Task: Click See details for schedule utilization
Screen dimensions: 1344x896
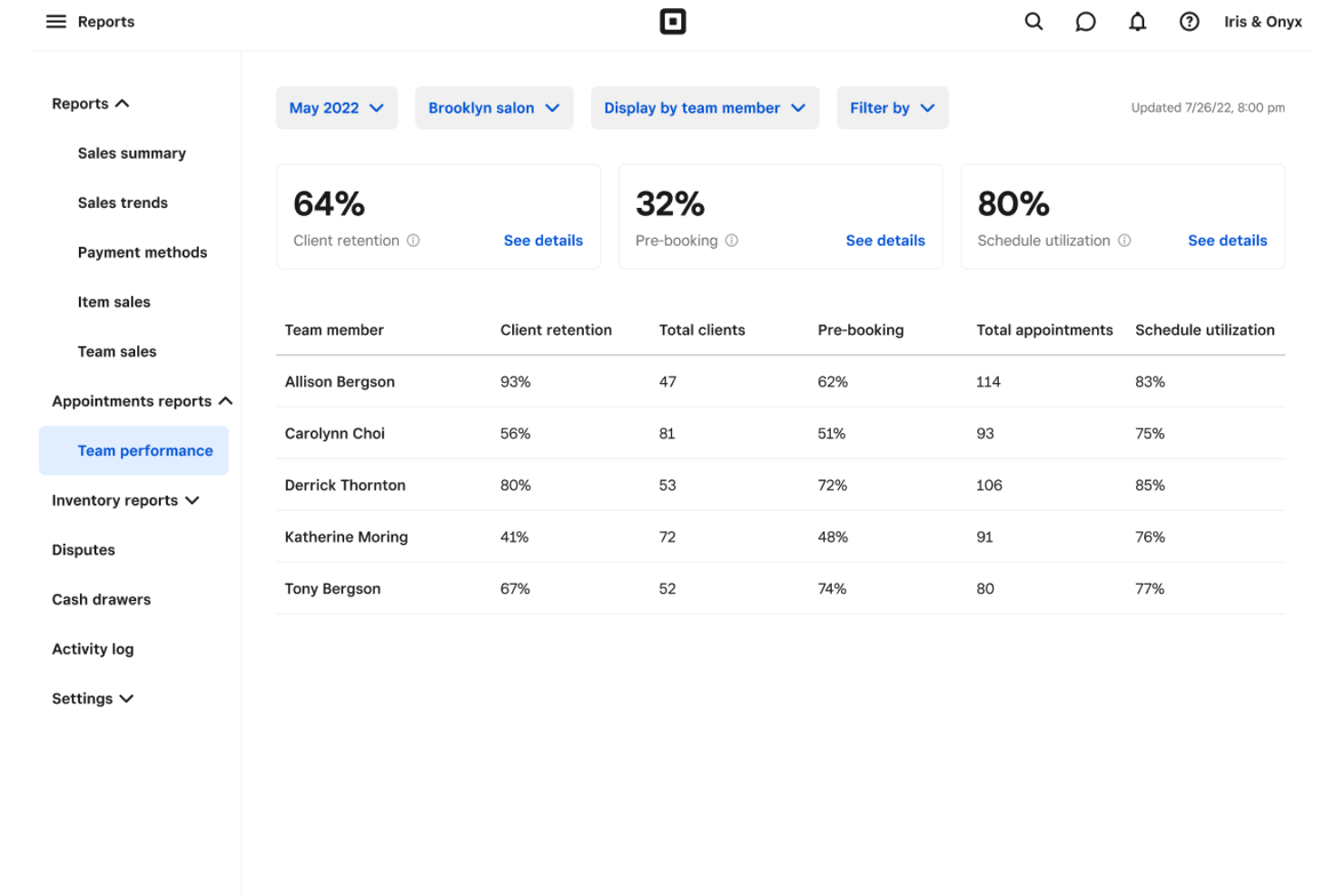Action: tap(1227, 241)
